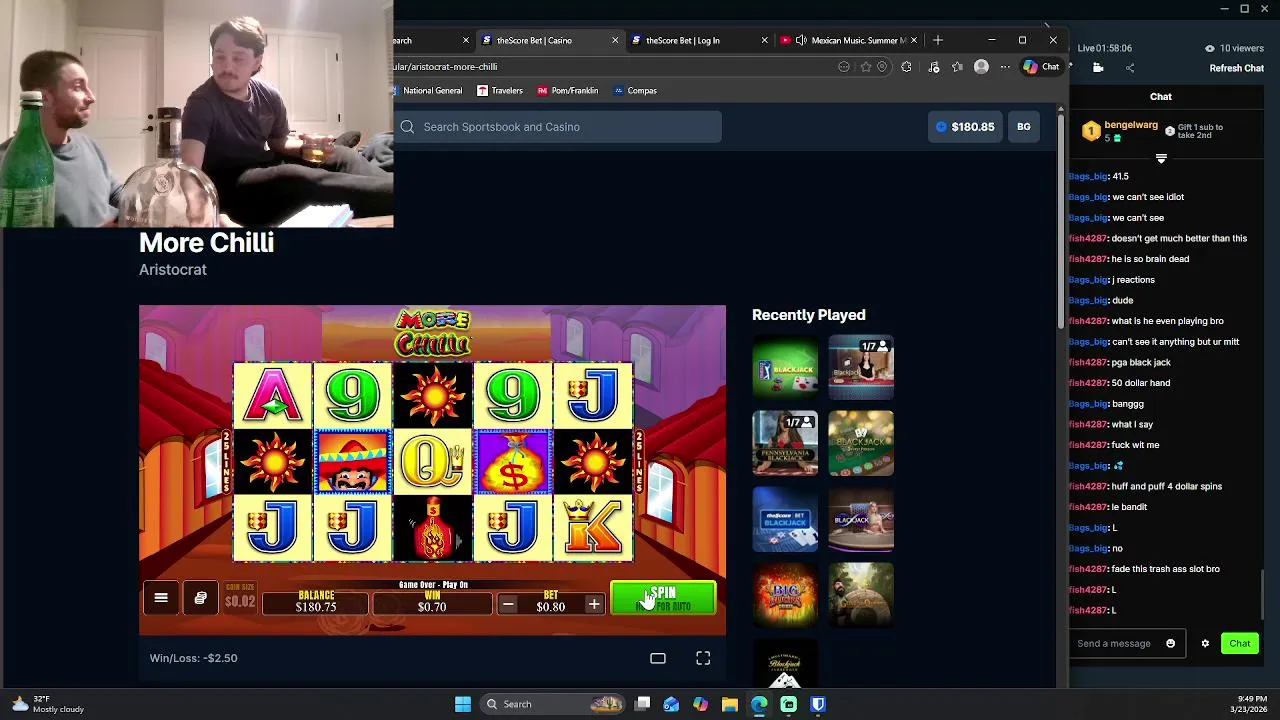Image resolution: width=1280 pixels, height=720 pixels.
Task: Click the green SPIN button
Action: pos(664,598)
